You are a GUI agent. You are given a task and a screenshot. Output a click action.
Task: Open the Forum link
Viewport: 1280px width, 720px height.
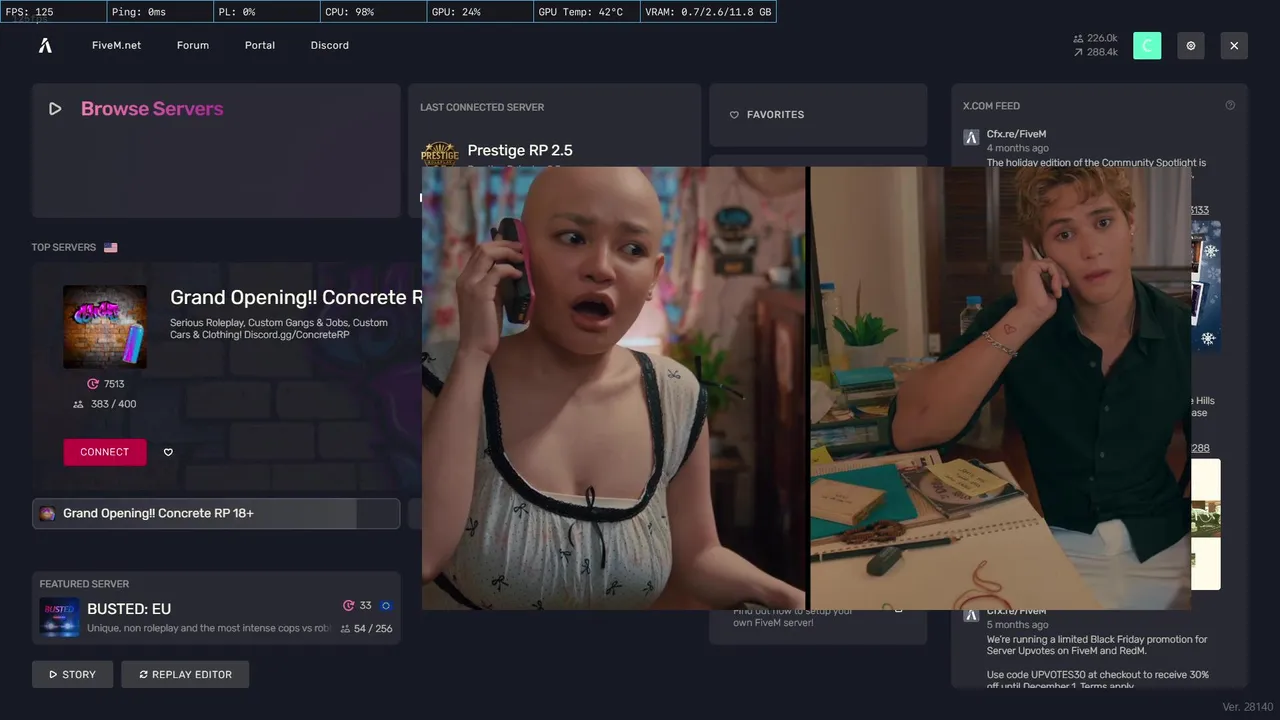point(193,45)
